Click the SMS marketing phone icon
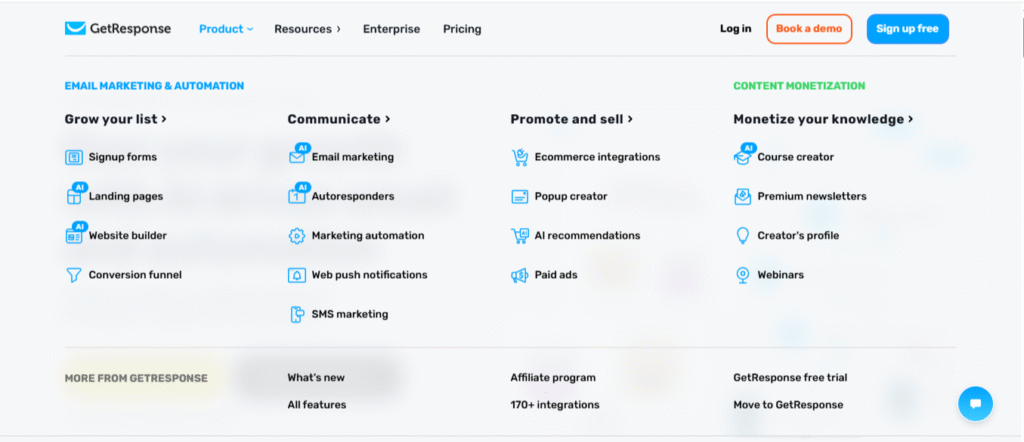Image resolution: width=1024 pixels, height=442 pixels. point(296,314)
